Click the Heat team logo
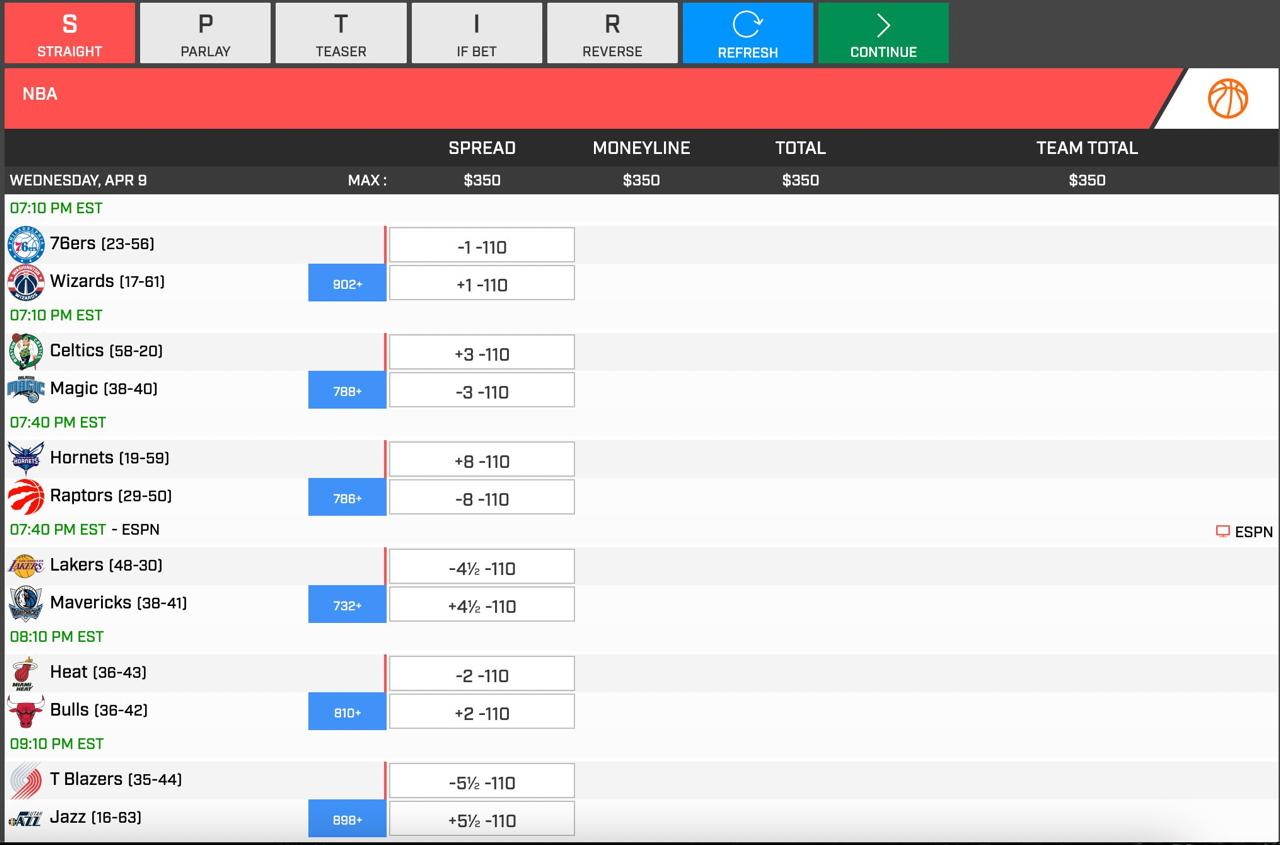Image resolution: width=1280 pixels, height=845 pixels. (x=26, y=673)
